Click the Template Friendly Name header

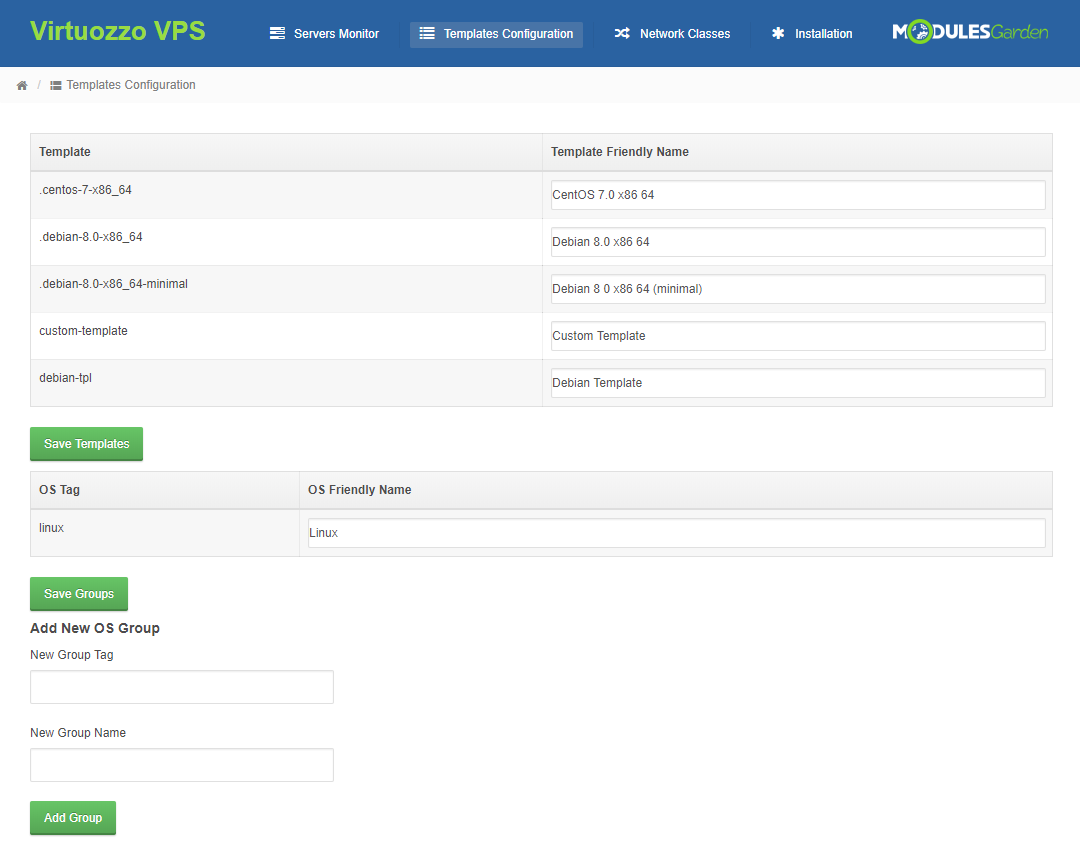(797, 152)
